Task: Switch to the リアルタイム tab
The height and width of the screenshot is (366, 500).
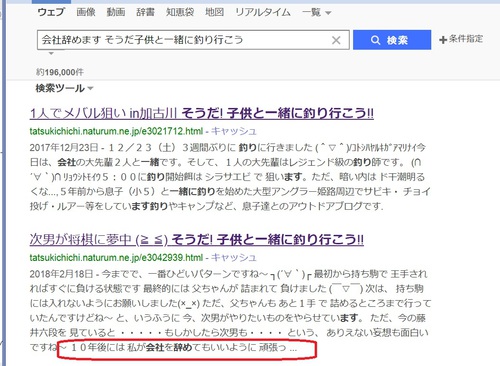Action: tap(263, 12)
